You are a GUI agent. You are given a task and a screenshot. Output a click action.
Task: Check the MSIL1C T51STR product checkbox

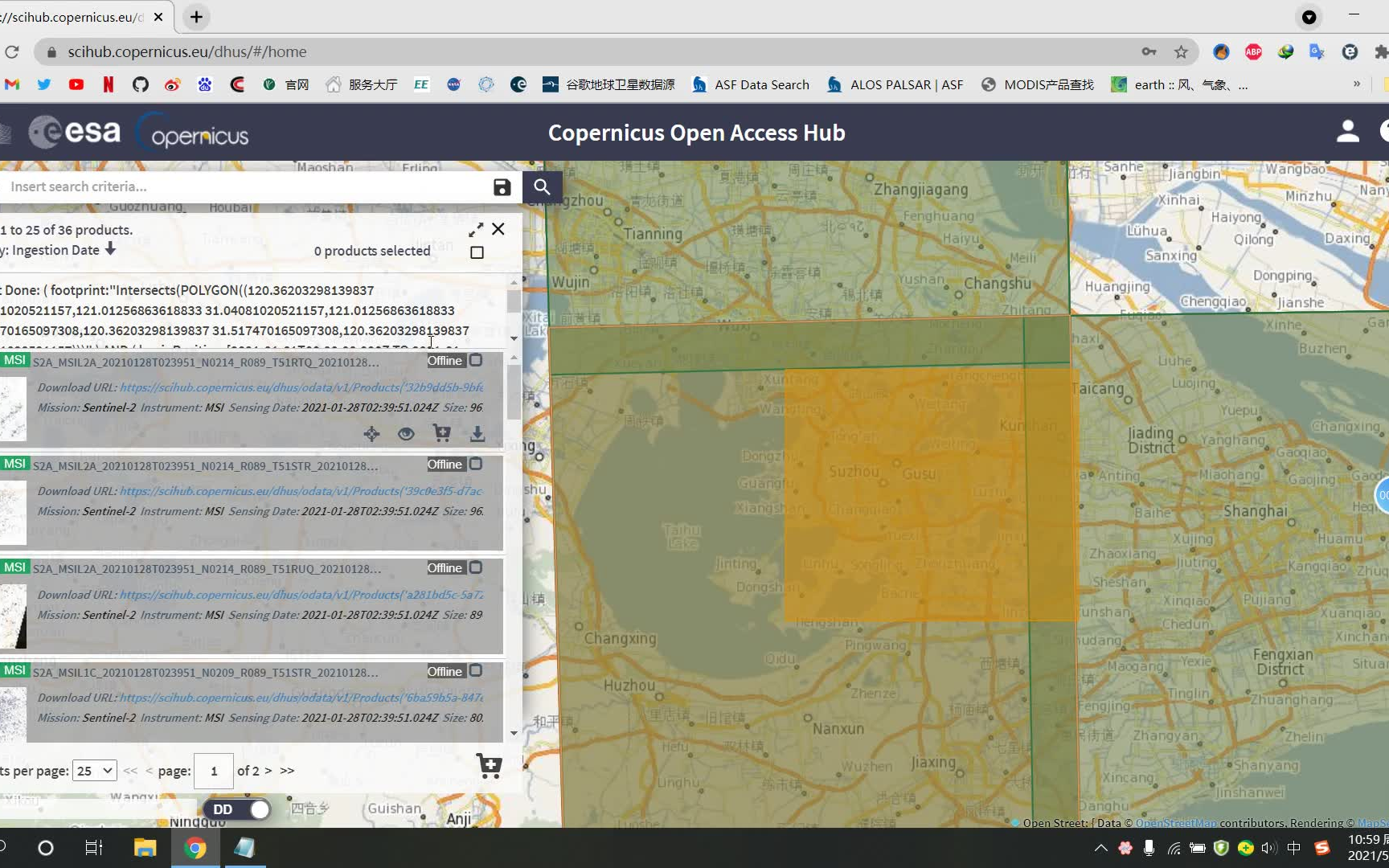point(476,670)
